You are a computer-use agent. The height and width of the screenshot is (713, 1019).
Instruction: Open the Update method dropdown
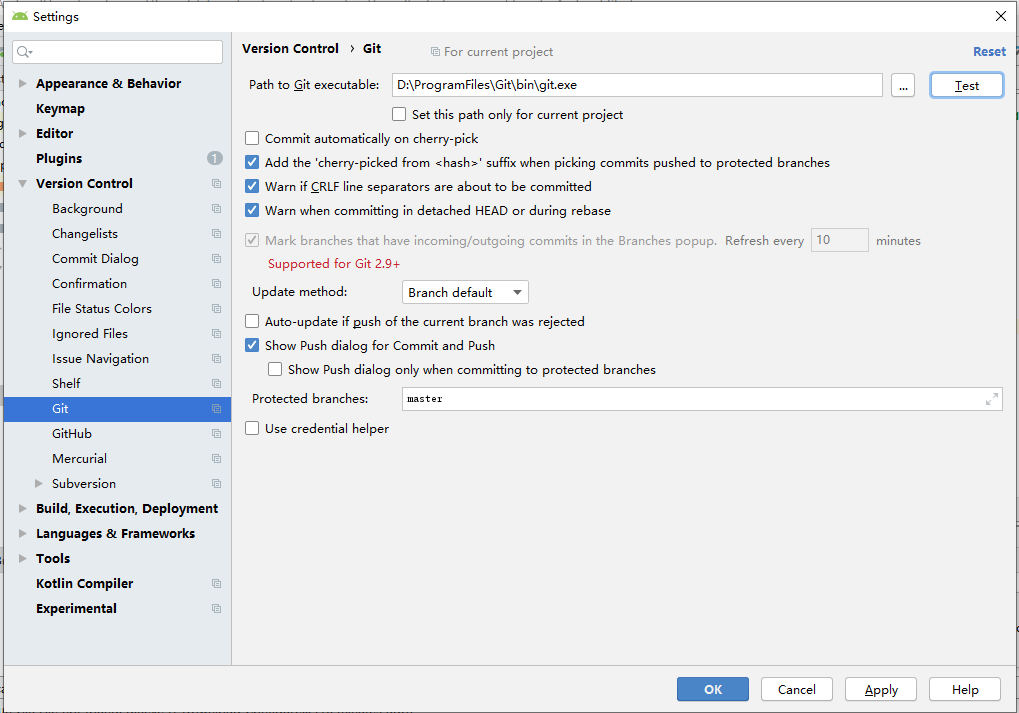(465, 292)
